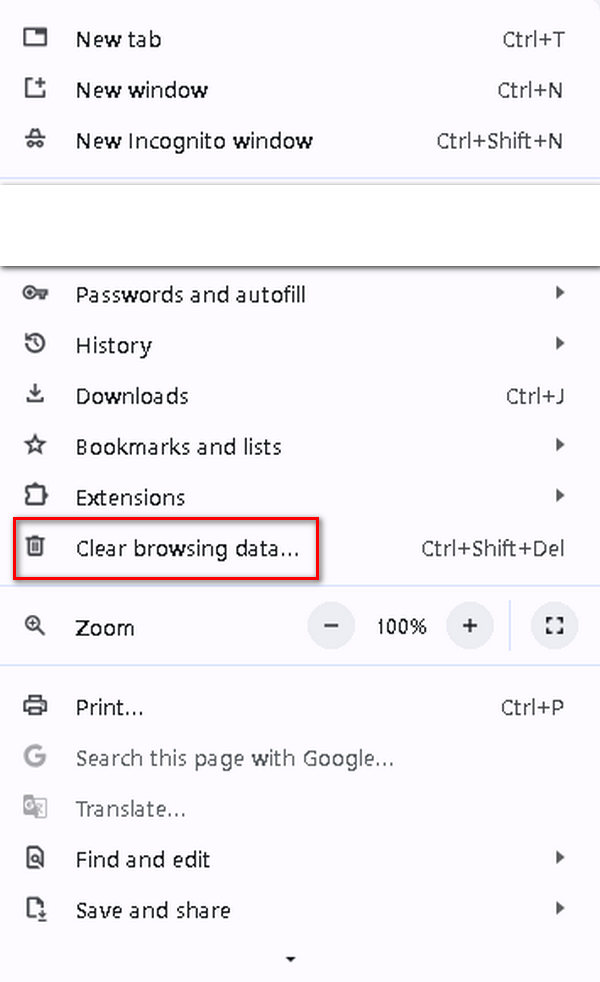Expand the History submenu arrow
This screenshot has height=982, width=600.
(x=560, y=345)
